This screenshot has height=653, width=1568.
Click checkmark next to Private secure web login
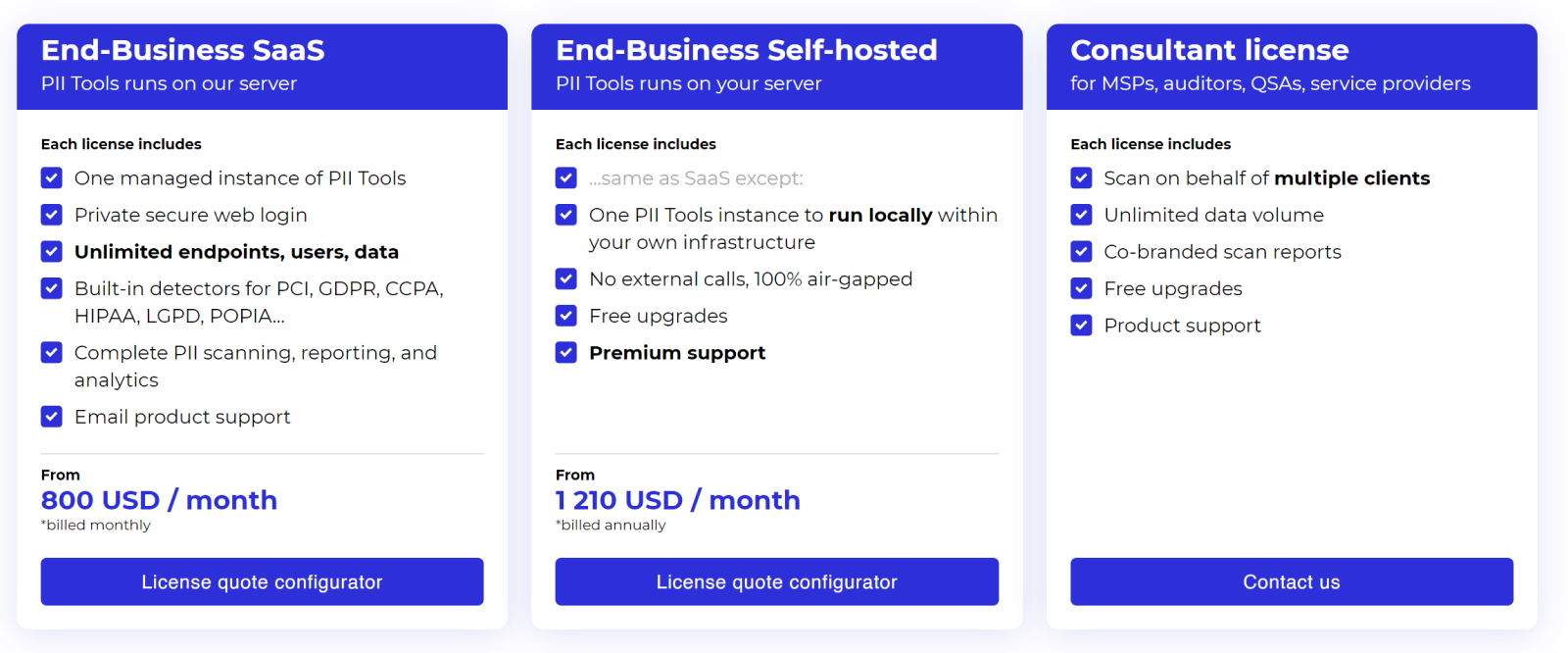pos(52,215)
